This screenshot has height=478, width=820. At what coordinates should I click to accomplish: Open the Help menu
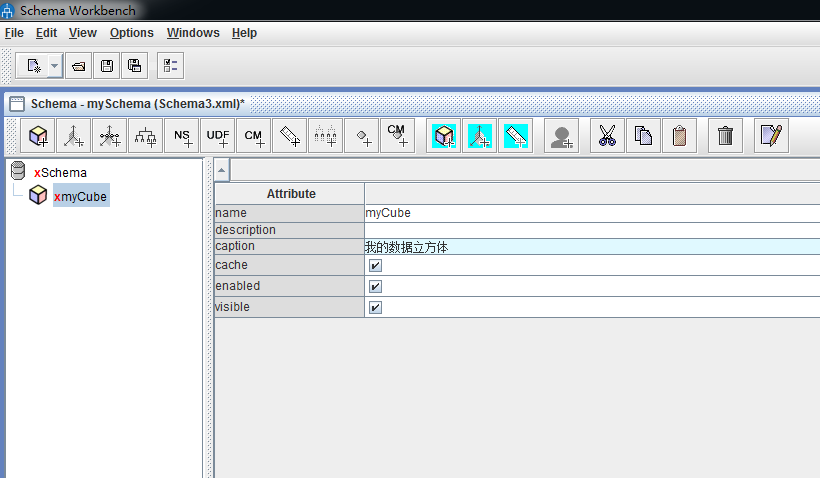click(x=244, y=33)
